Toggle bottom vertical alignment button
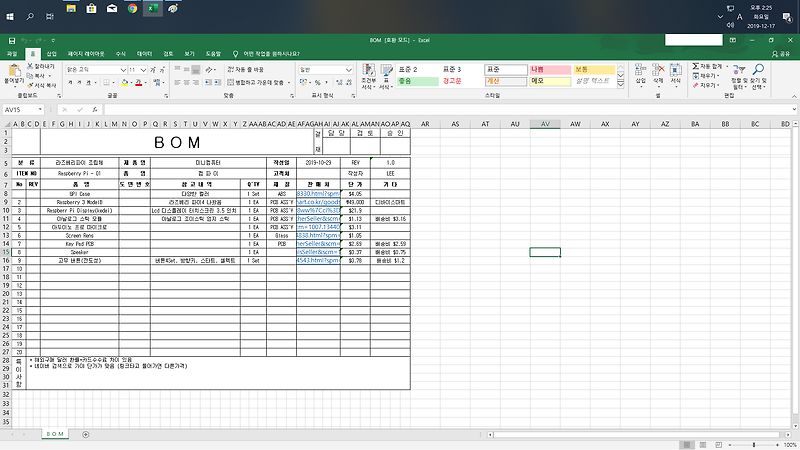Viewport: 800px width, 450px height. click(196, 70)
